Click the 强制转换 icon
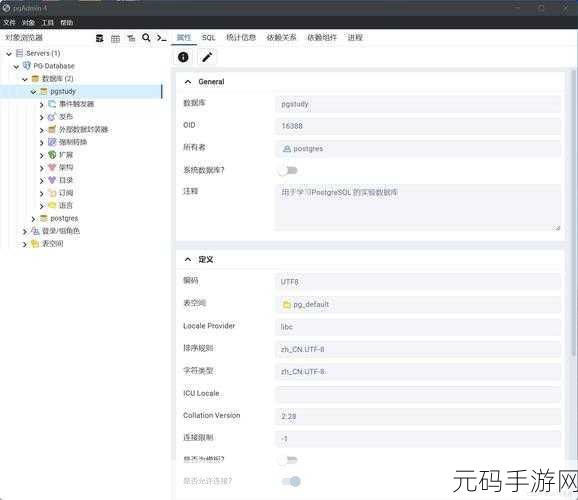This screenshot has height=500, width=578. (52, 142)
